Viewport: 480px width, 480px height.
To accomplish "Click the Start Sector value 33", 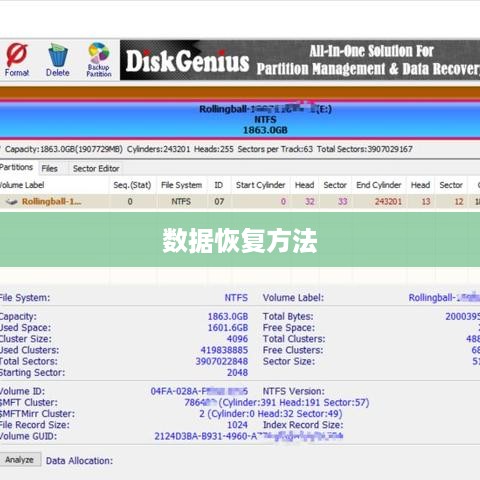I will pos(343,201).
